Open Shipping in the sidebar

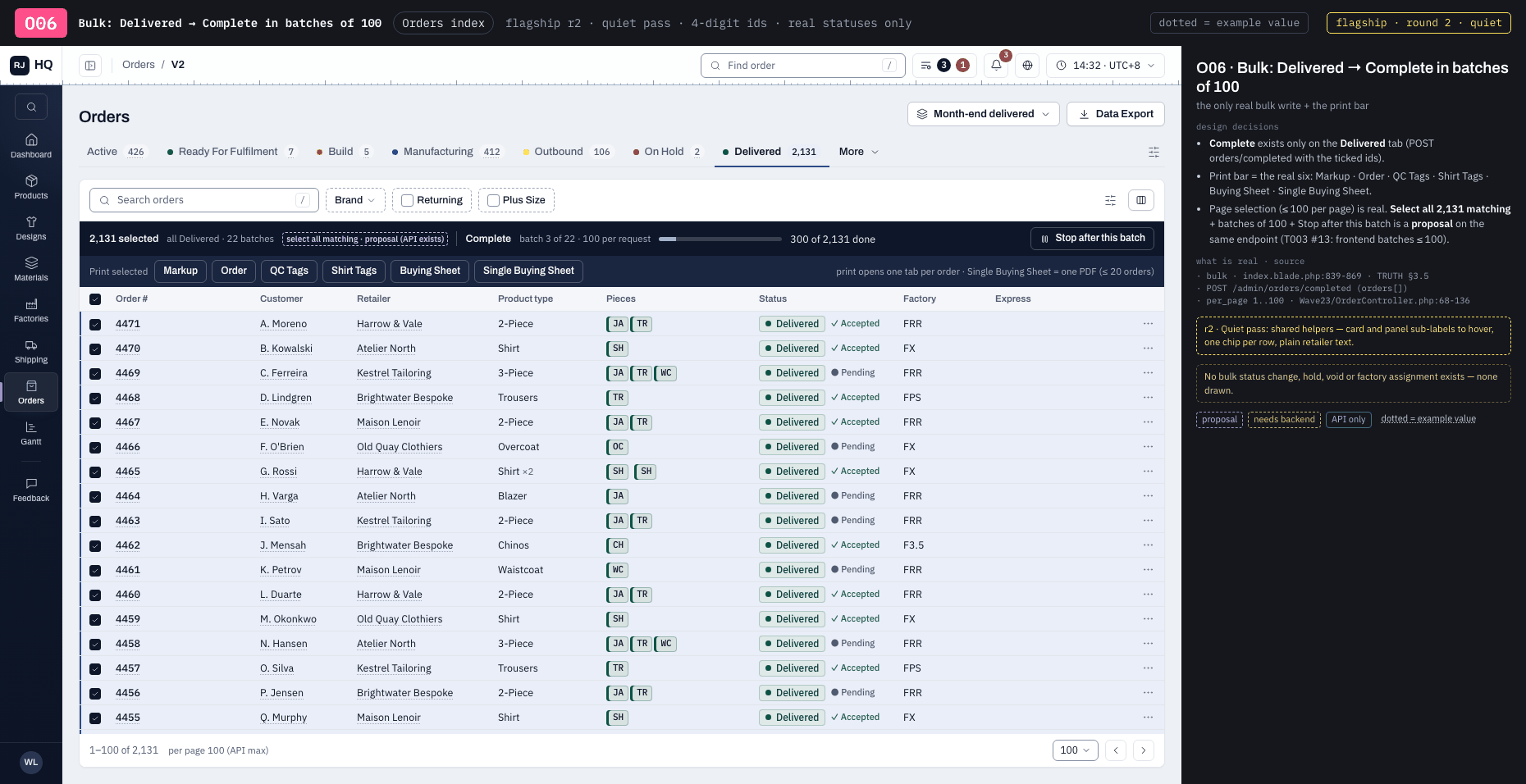coord(31,351)
